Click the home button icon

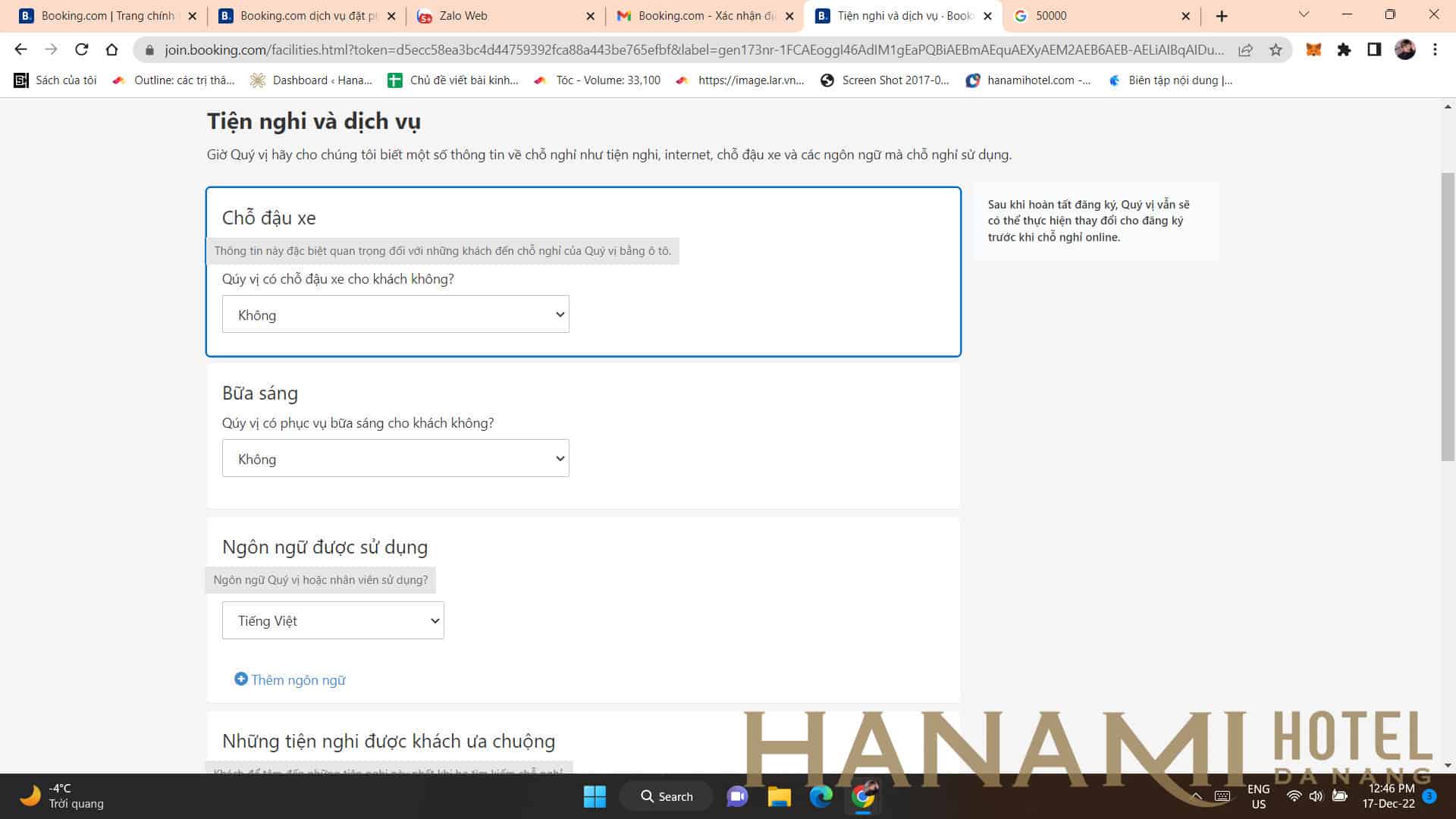111,50
